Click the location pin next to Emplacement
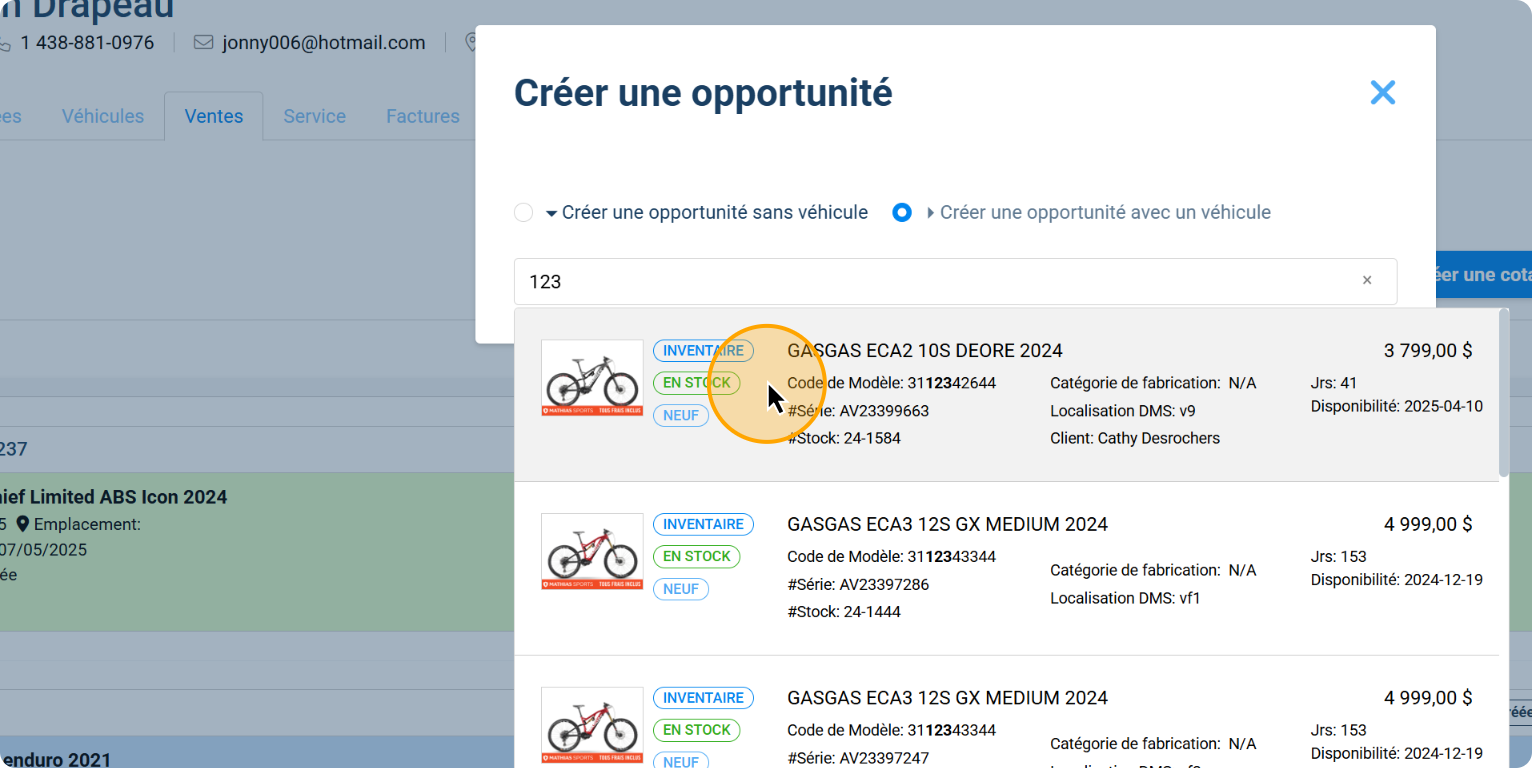The image size is (1532, 768). click(23, 524)
